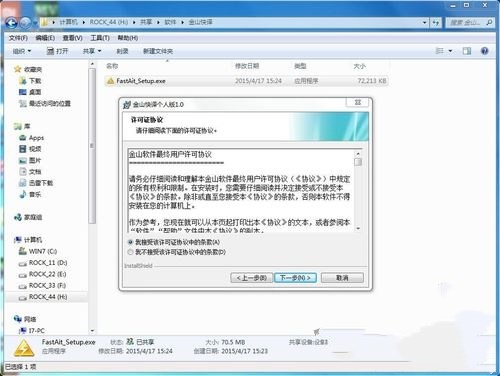Click 取消 button in installer dialog
The image size is (500, 376).
(342, 278)
